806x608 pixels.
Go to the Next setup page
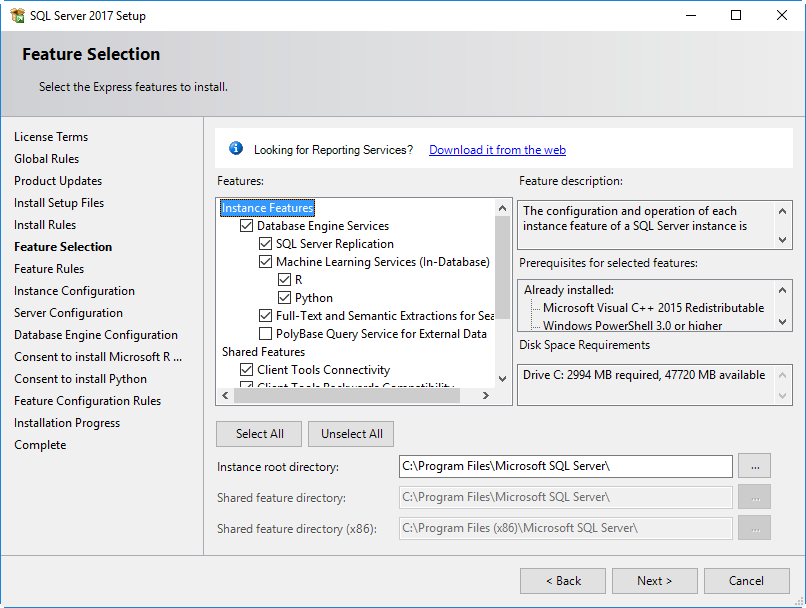tap(654, 581)
